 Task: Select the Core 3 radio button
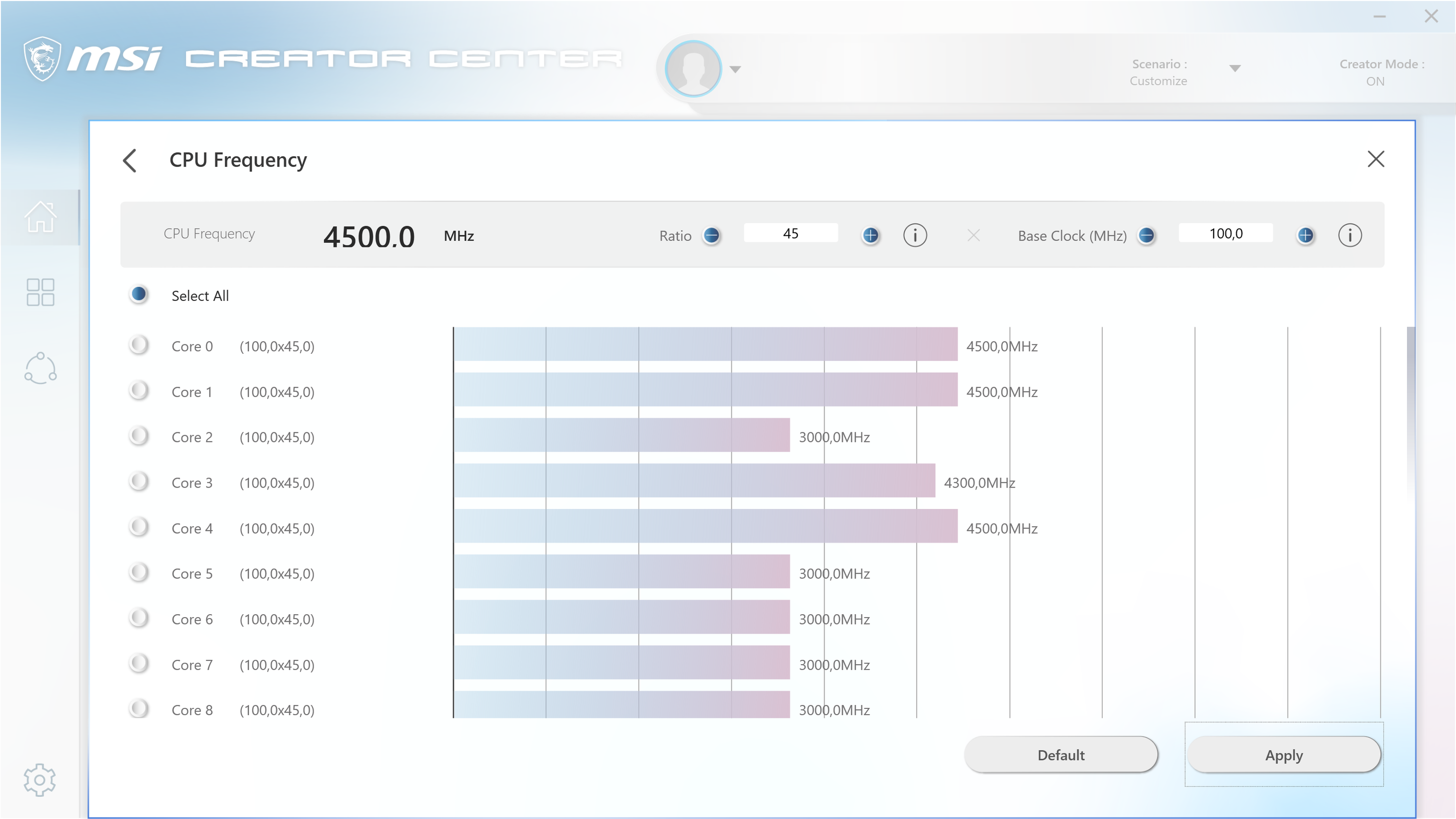tap(138, 482)
